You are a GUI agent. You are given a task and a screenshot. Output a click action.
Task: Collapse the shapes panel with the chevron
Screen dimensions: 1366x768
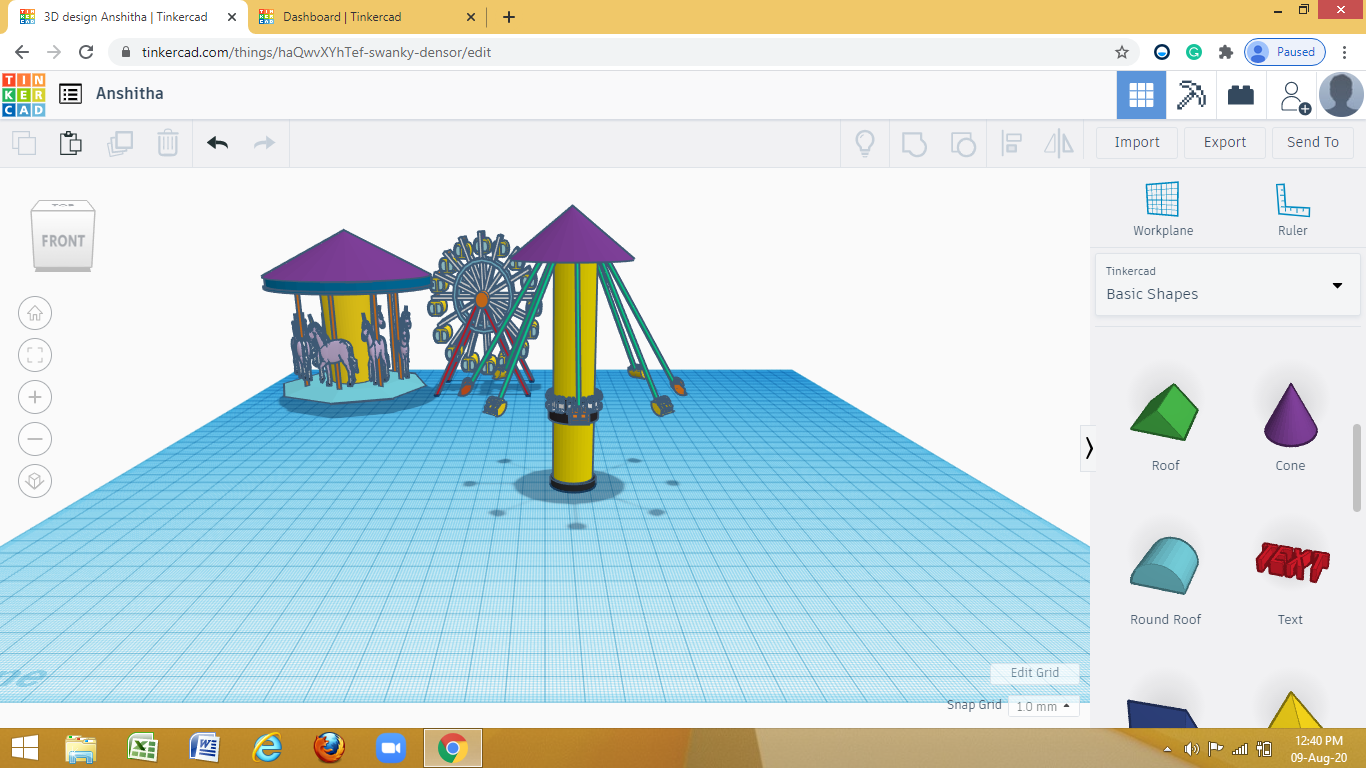point(1089,448)
